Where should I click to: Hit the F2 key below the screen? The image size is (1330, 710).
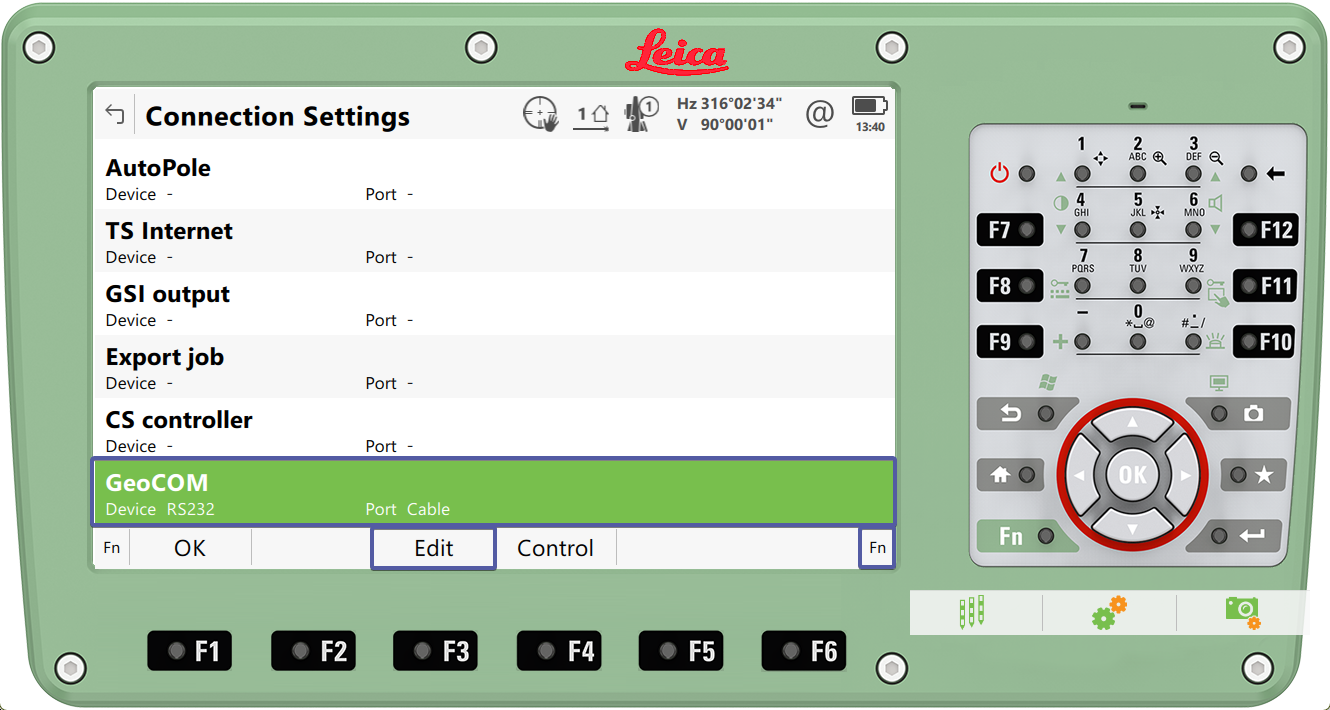point(314,651)
